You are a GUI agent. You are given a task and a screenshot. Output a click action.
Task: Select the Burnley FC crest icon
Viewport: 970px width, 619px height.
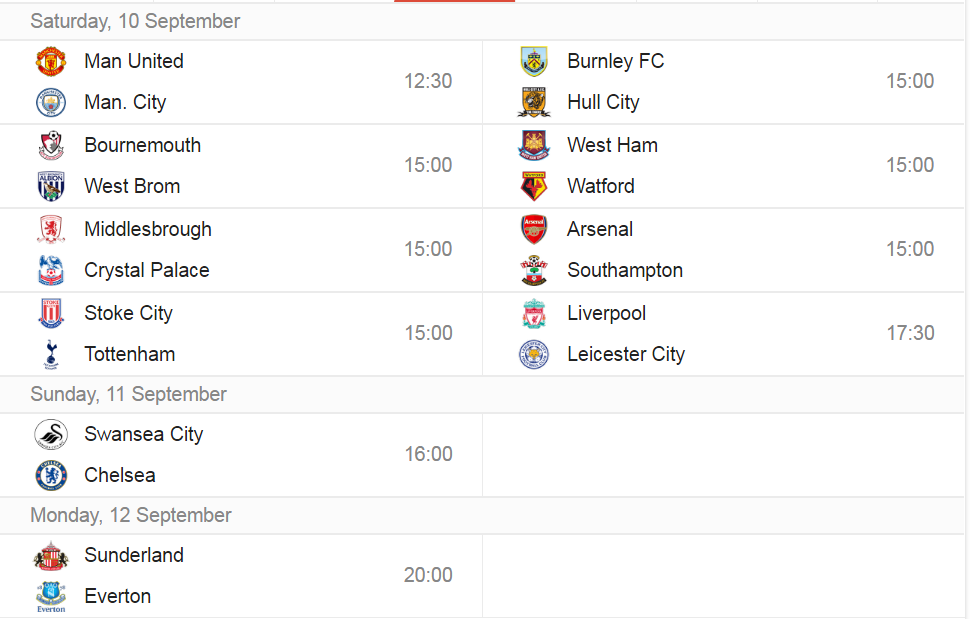[534, 61]
